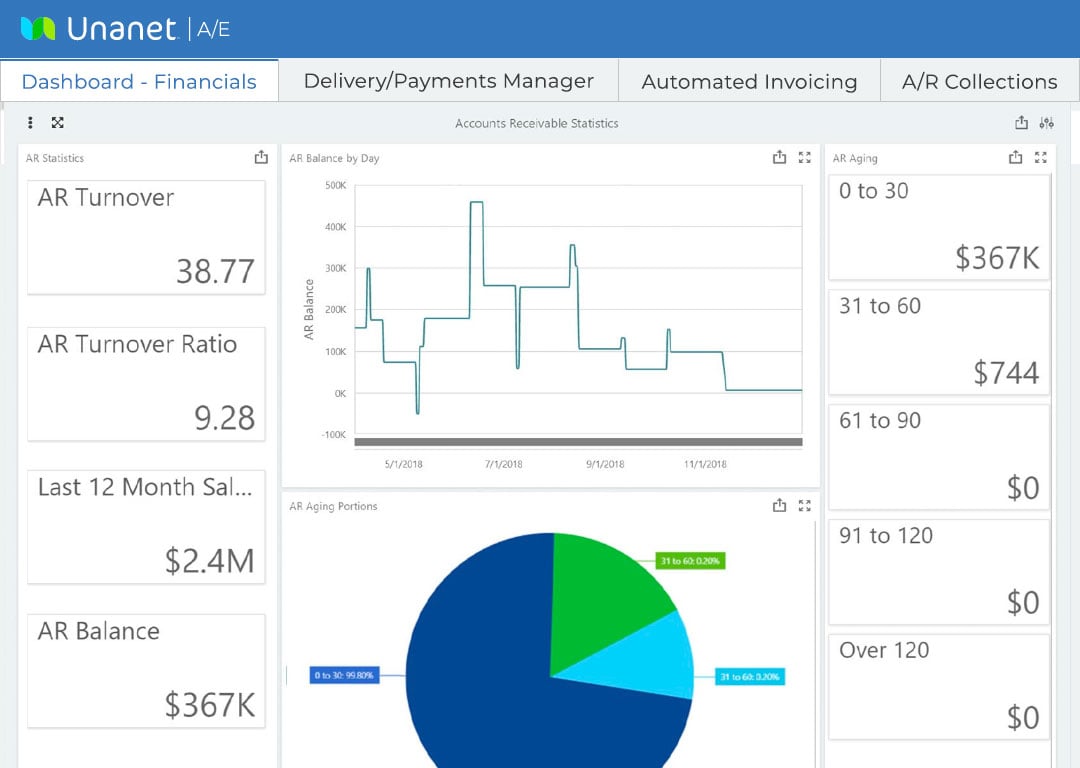Click the cyan '31 to 60: 0.20%' label
The width and height of the screenshot is (1080, 768).
point(749,676)
